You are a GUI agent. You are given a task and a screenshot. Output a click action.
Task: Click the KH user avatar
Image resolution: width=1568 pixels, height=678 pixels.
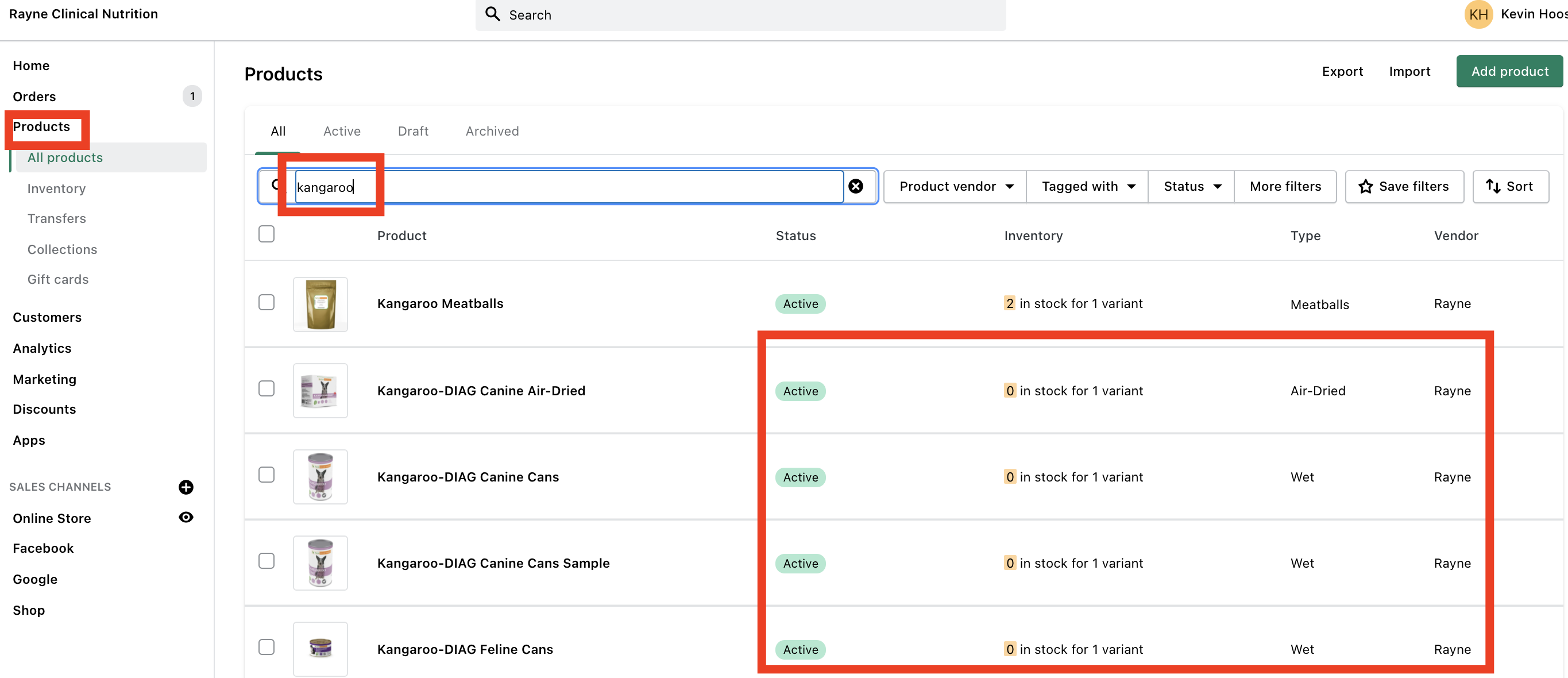click(x=1478, y=14)
